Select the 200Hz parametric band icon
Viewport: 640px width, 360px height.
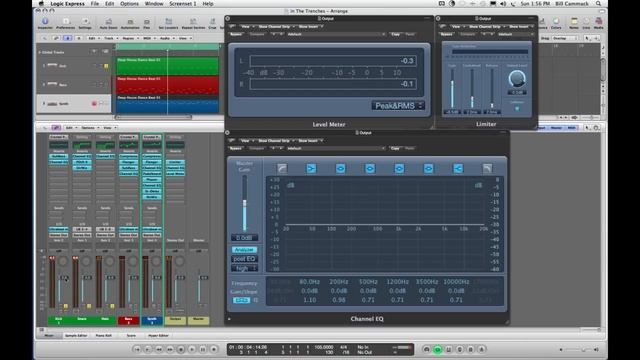click(340, 168)
